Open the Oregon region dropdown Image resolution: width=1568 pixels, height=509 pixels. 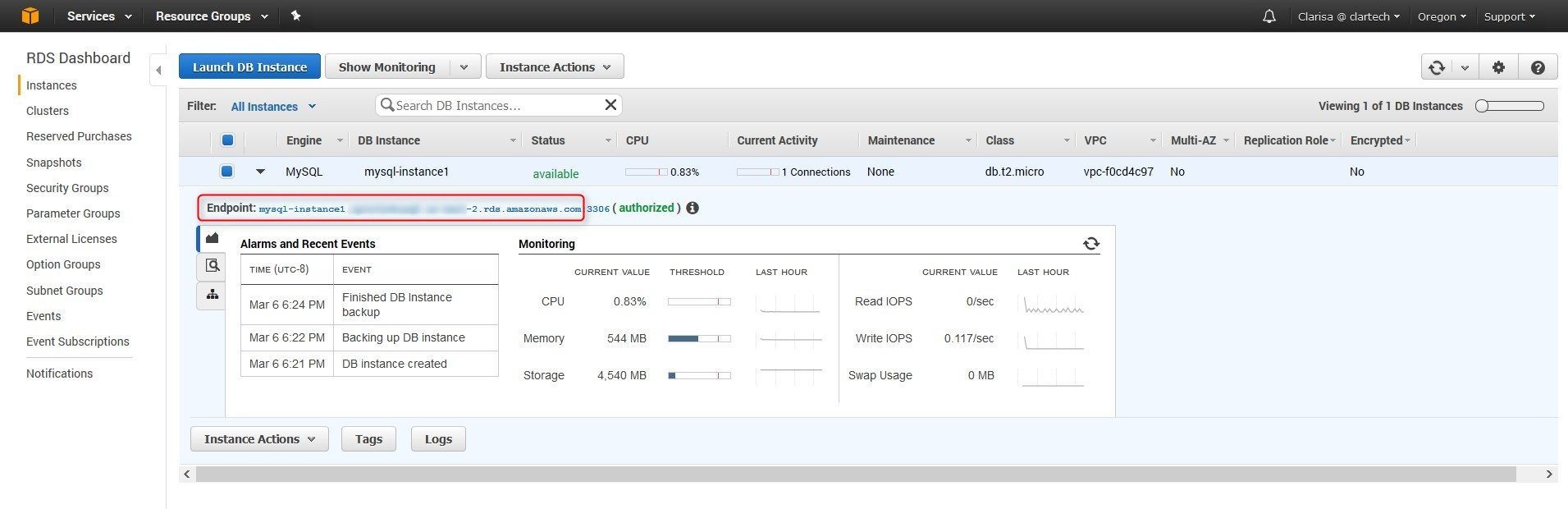tap(1442, 16)
